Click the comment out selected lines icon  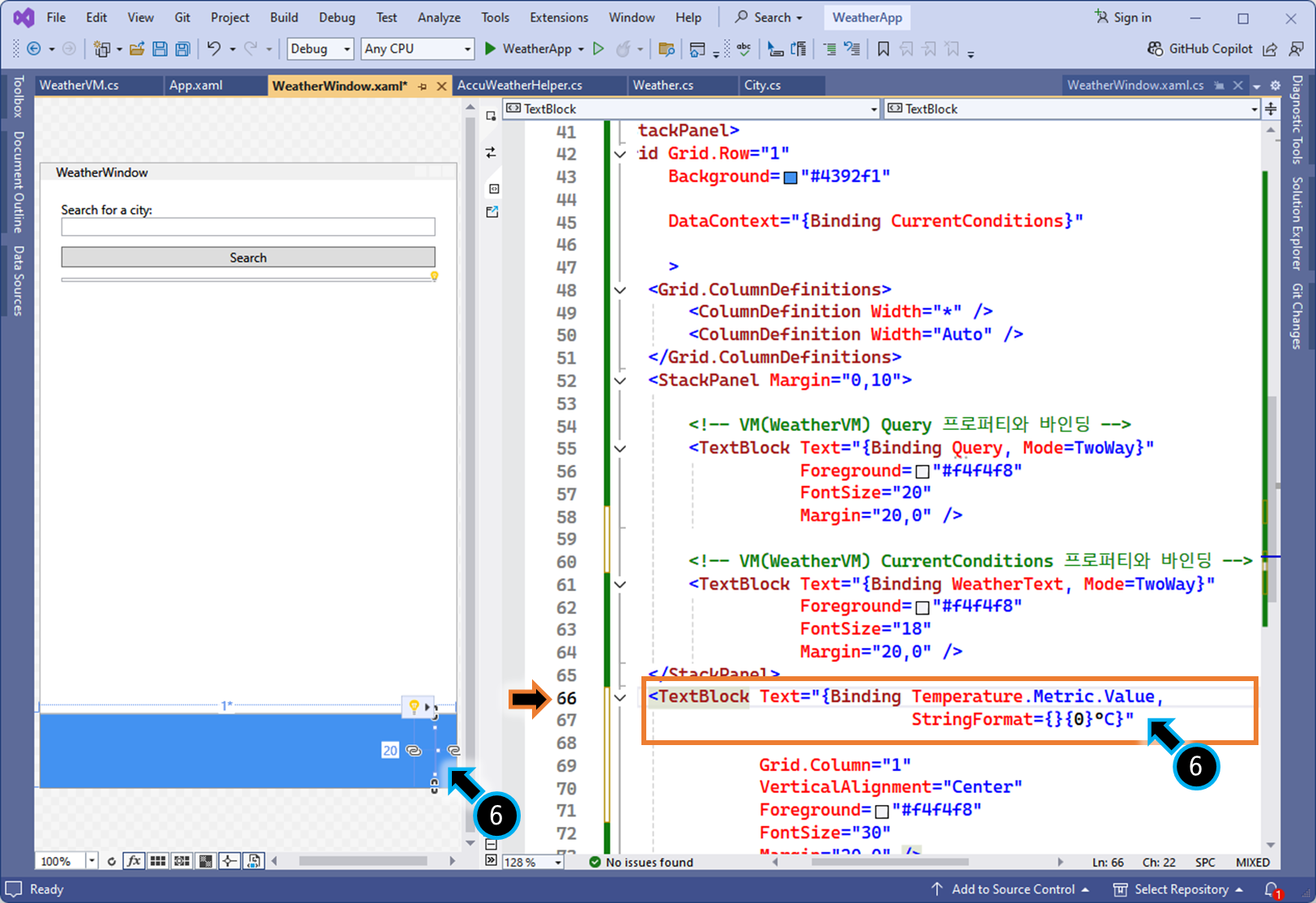(830, 49)
